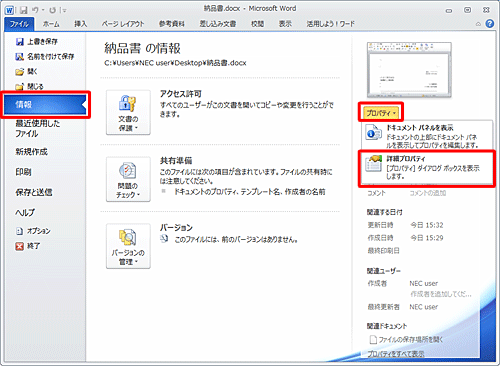Open the ファイル tab
The height and width of the screenshot is (366, 500).
pyautogui.click(x=19, y=24)
